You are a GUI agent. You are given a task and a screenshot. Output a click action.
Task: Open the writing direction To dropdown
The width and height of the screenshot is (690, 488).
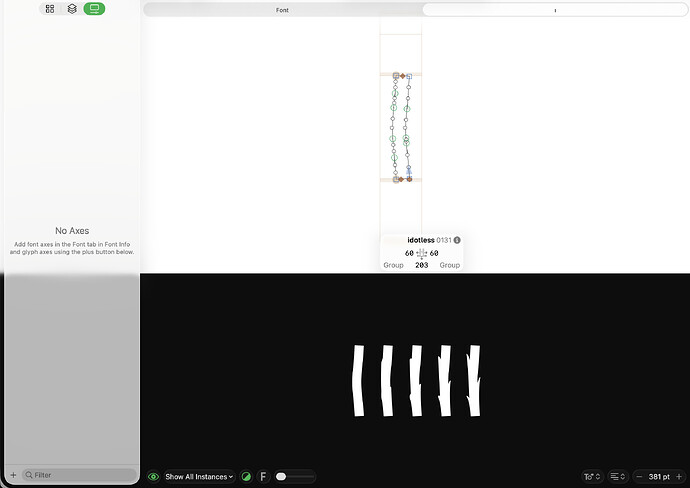click(x=591, y=477)
